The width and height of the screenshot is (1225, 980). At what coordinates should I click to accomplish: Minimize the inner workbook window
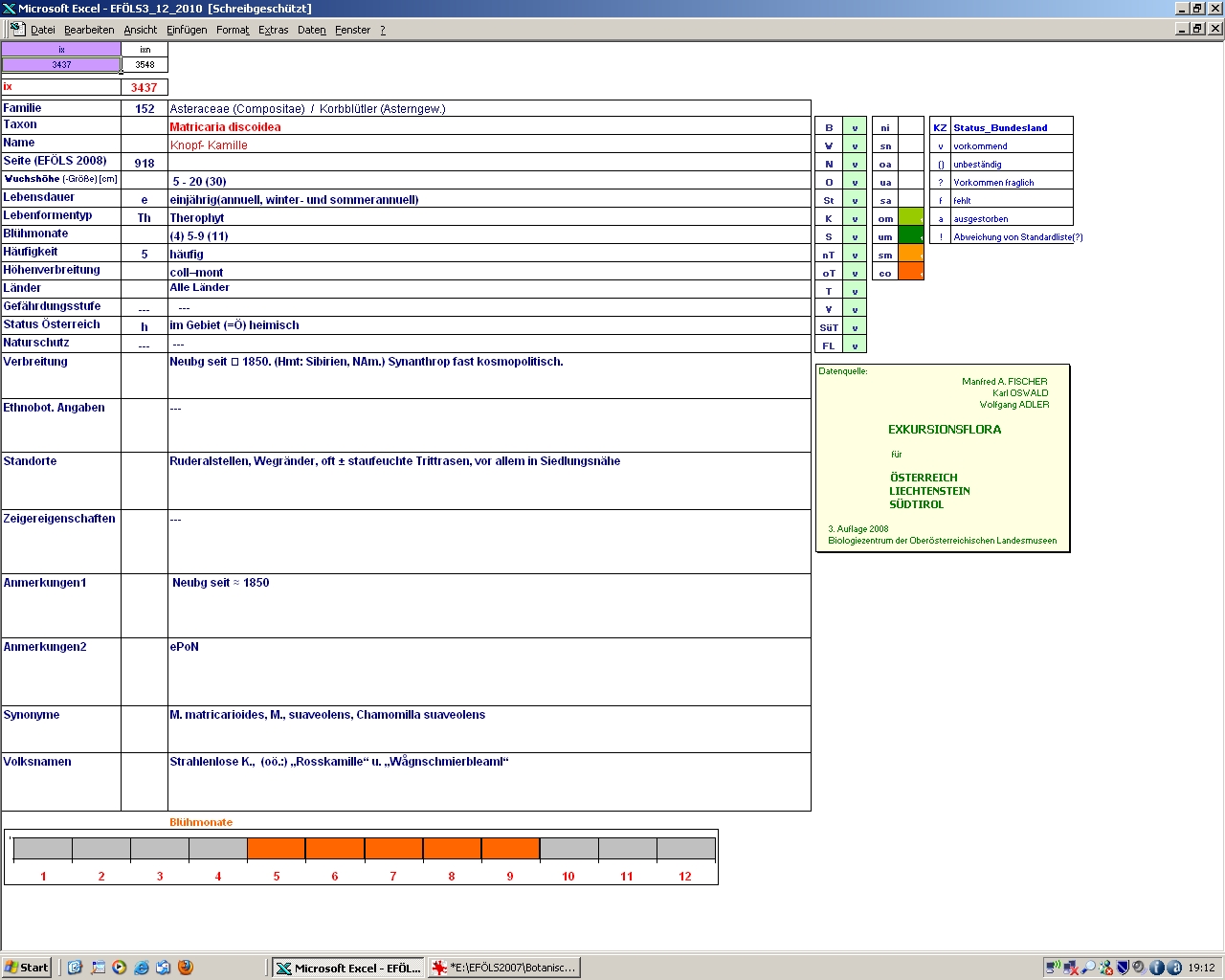pos(1183,29)
